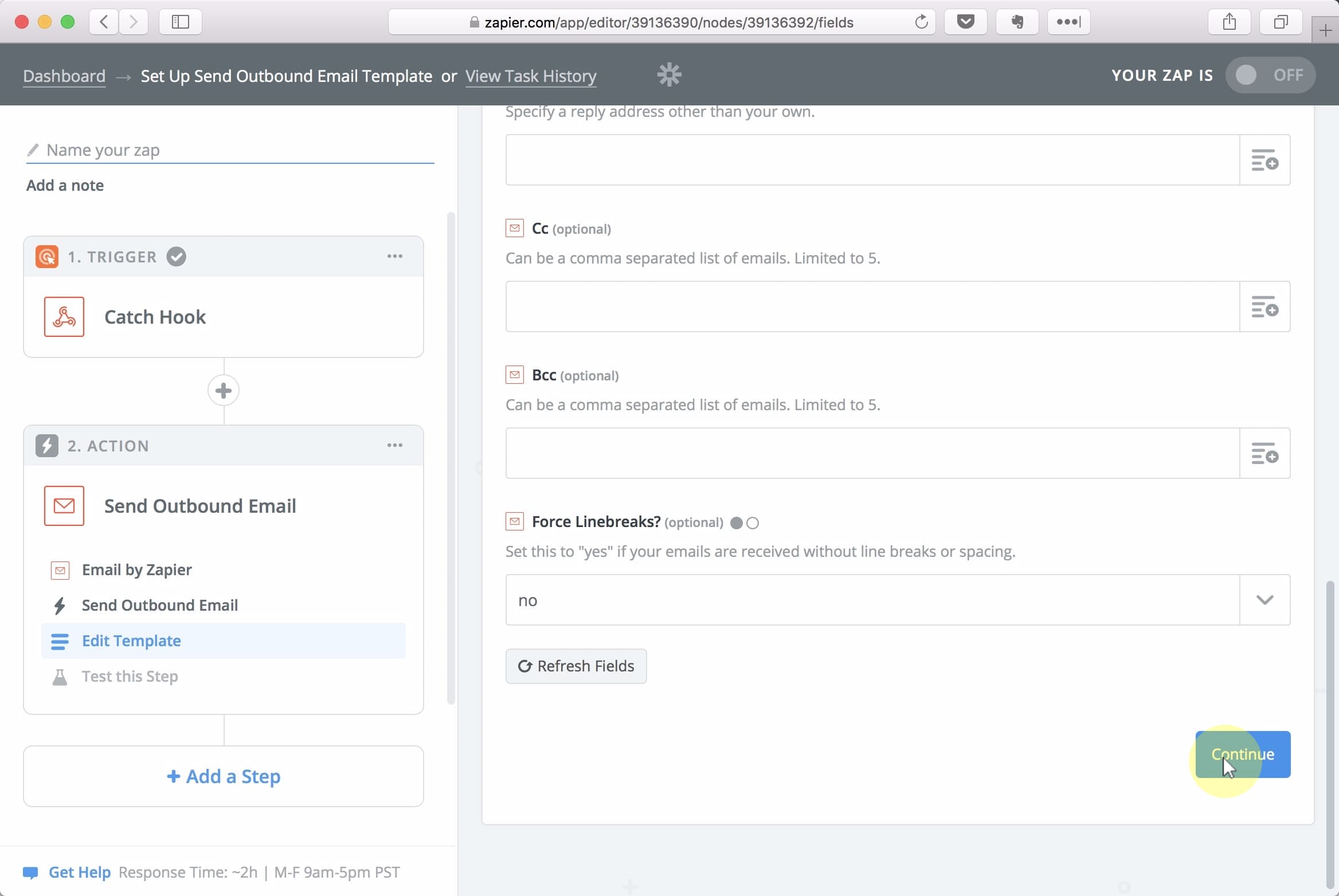Select the hollow Force Linebreaks mode radio
The width and height of the screenshot is (1339, 896).
pyautogui.click(x=753, y=523)
